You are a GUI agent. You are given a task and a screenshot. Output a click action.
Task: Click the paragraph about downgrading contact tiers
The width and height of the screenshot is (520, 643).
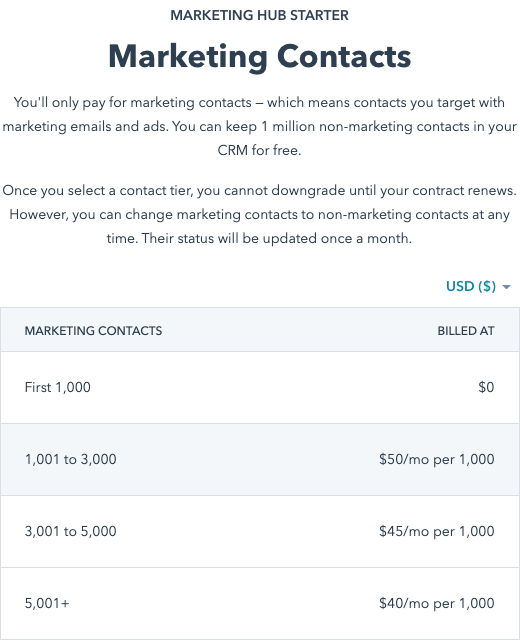pos(260,214)
